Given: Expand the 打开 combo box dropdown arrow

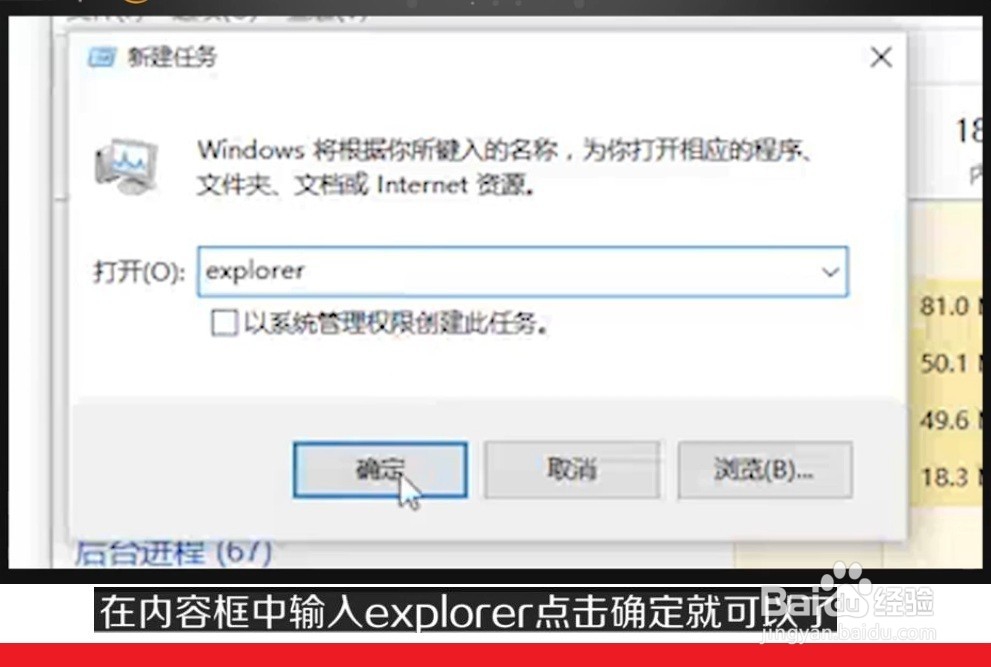Looking at the screenshot, I should pyautogui.click(x=830, y=272).
